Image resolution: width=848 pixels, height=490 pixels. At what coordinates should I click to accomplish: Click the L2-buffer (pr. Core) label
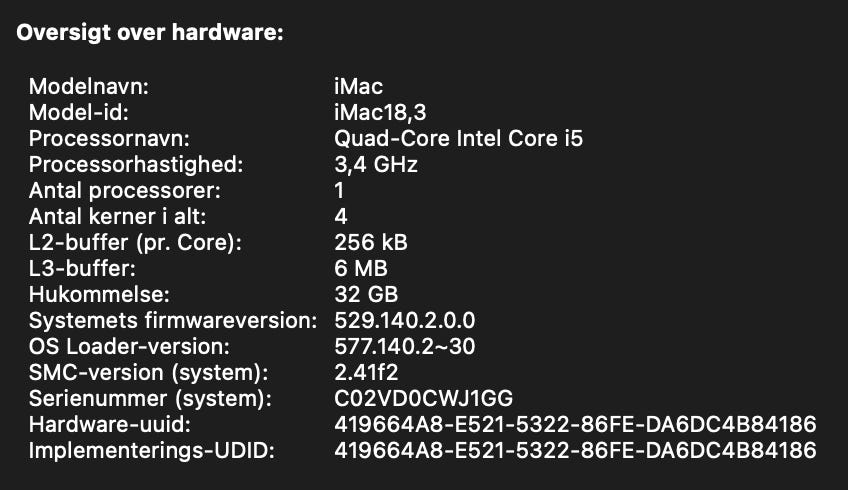point(136,242)
